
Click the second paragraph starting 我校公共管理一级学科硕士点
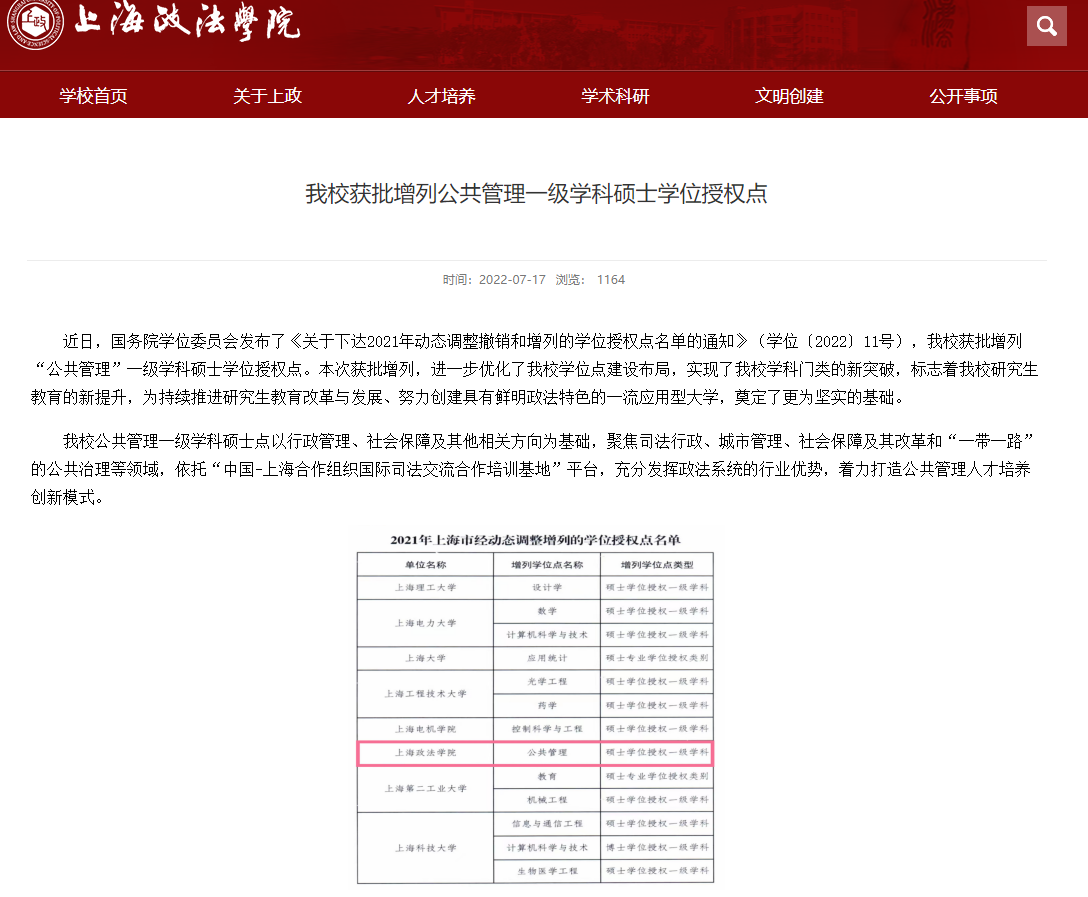(x=532, y=469)
